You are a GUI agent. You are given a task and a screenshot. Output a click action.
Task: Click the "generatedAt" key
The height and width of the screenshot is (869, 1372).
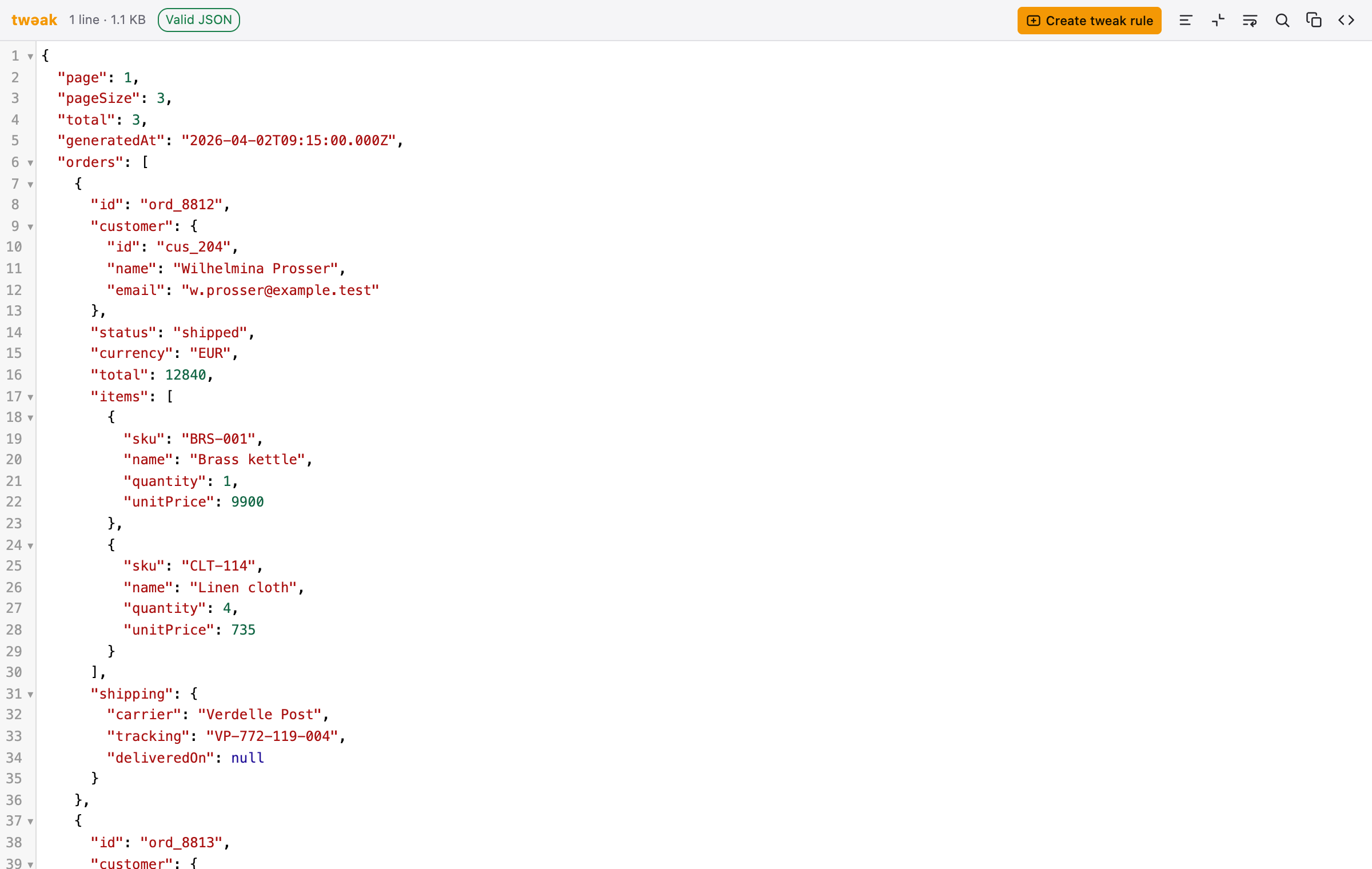[111, 141]
